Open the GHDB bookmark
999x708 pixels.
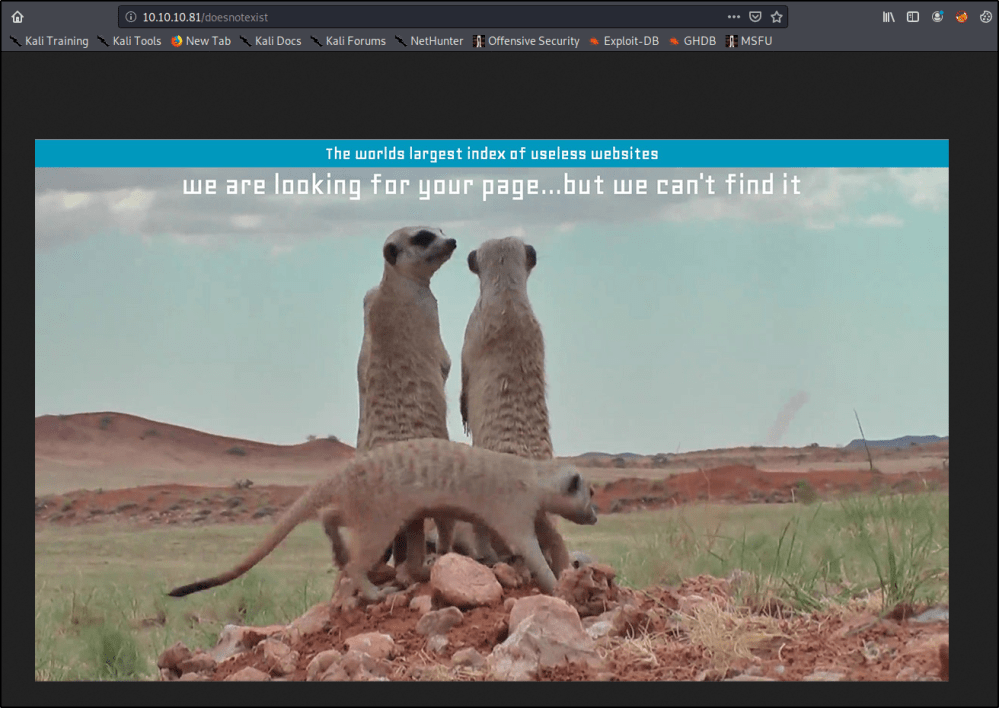click(693, 41)
